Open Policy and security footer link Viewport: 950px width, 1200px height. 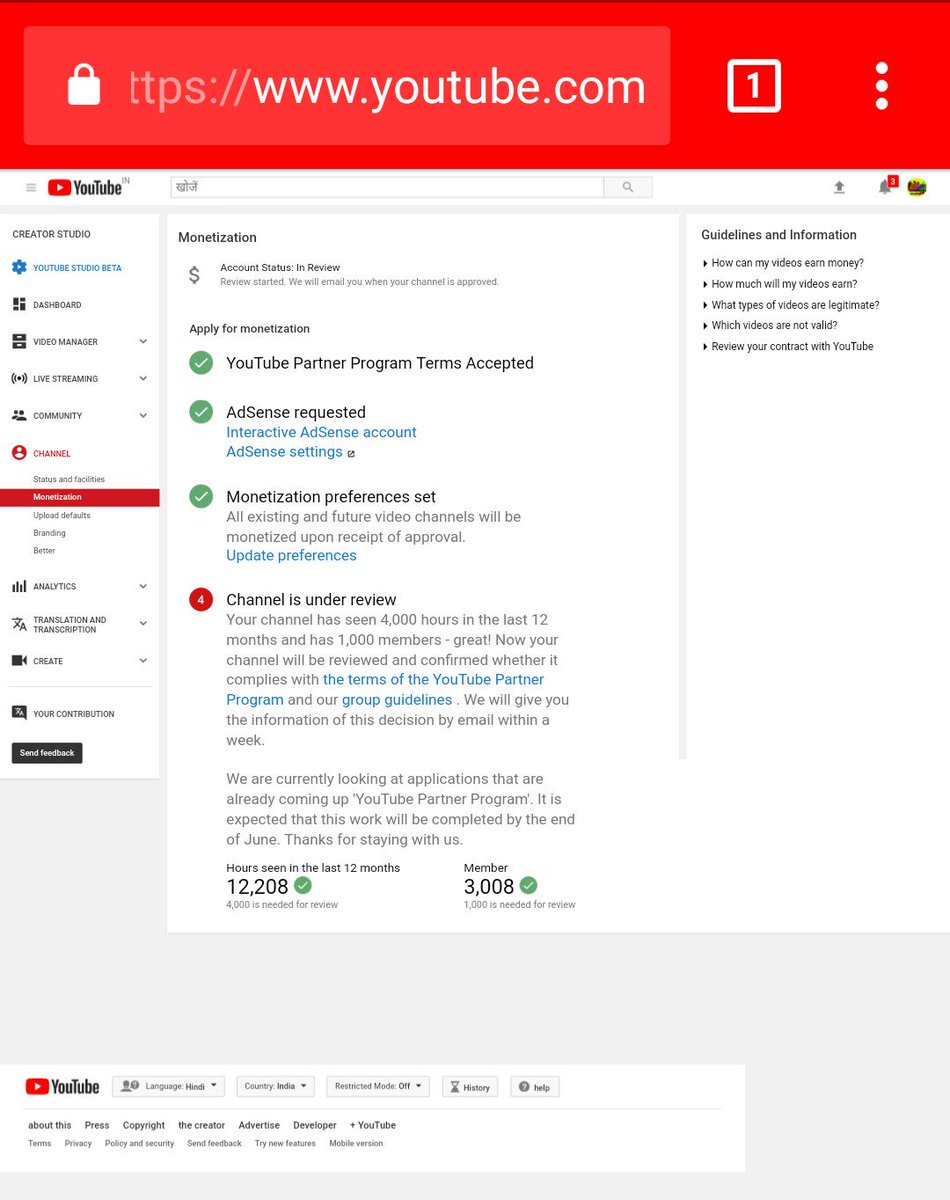(139, 1143)
